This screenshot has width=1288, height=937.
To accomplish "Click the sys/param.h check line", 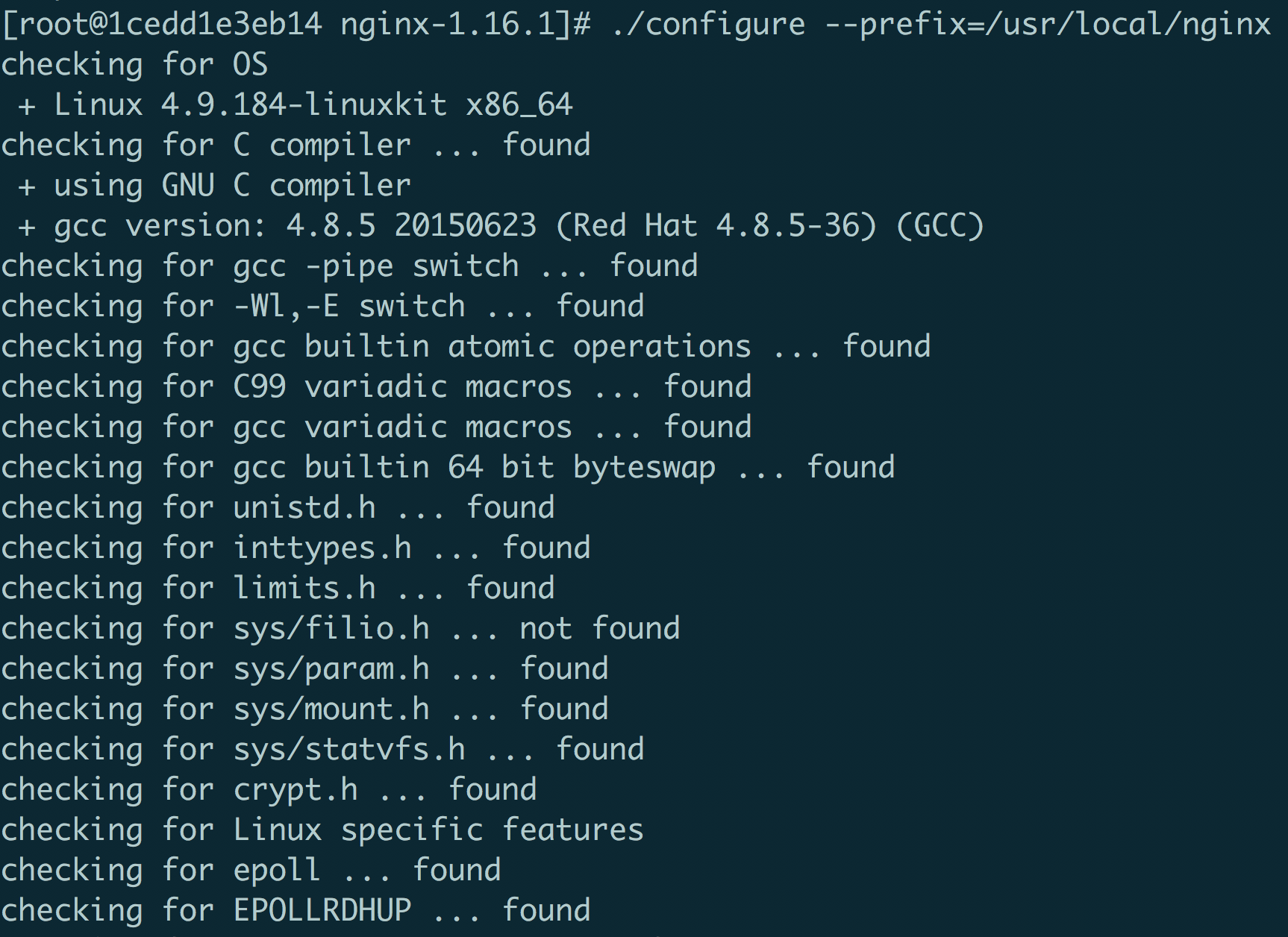I will pos(304,668).
